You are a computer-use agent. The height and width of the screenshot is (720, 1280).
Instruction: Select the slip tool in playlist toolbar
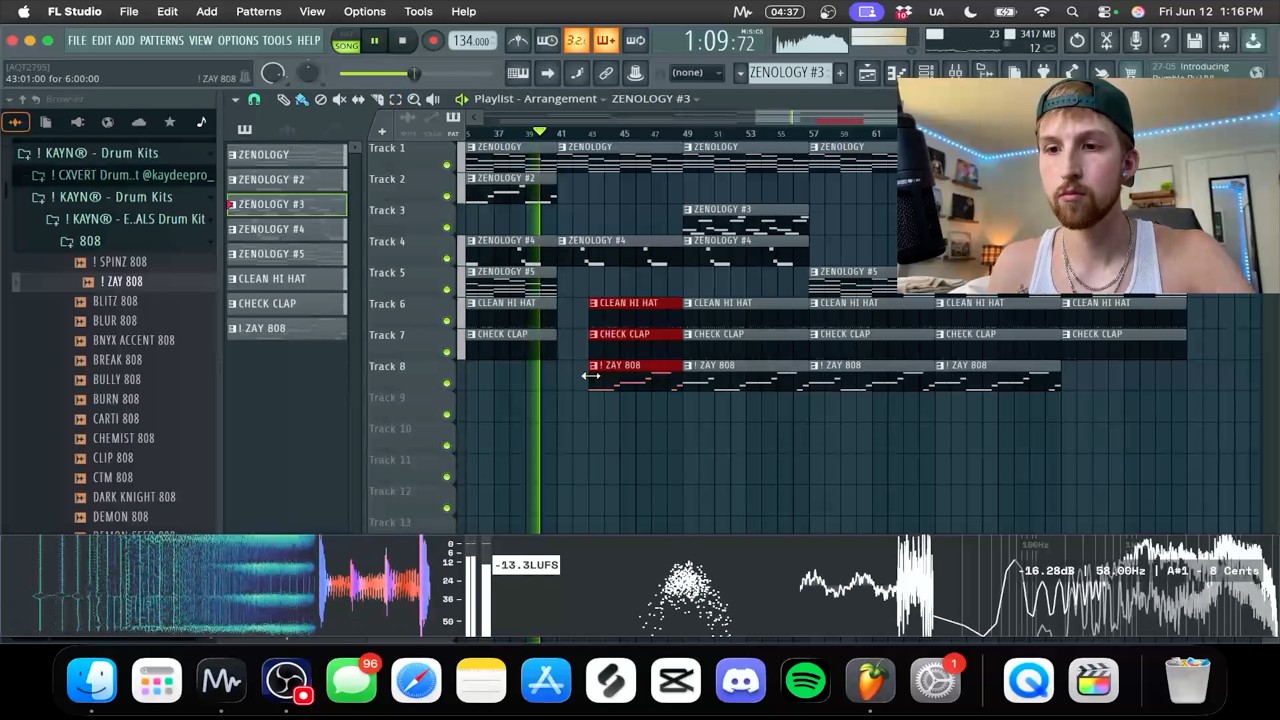point(358,99)
